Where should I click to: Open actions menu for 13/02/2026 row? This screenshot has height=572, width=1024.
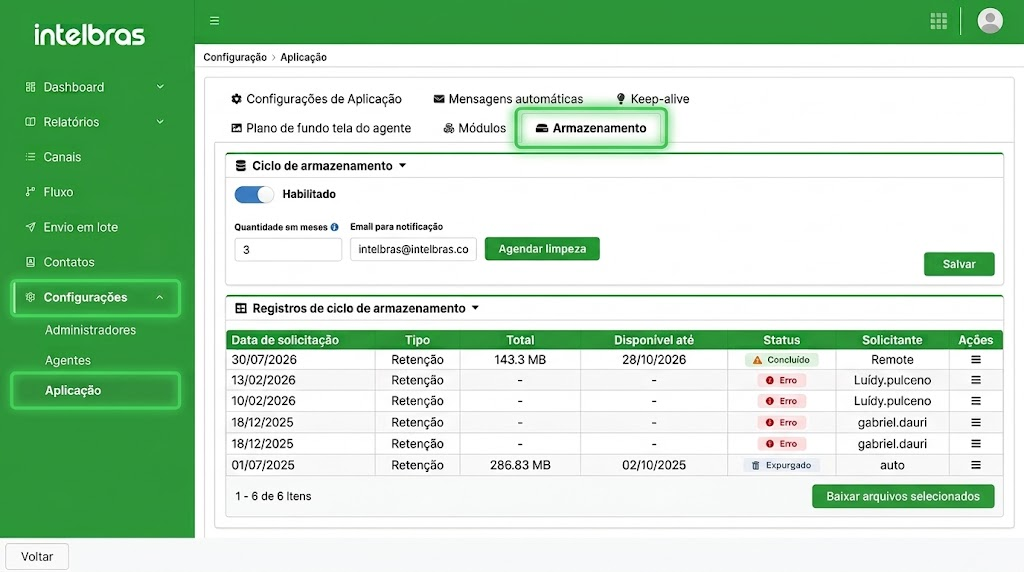click(976, 380)
